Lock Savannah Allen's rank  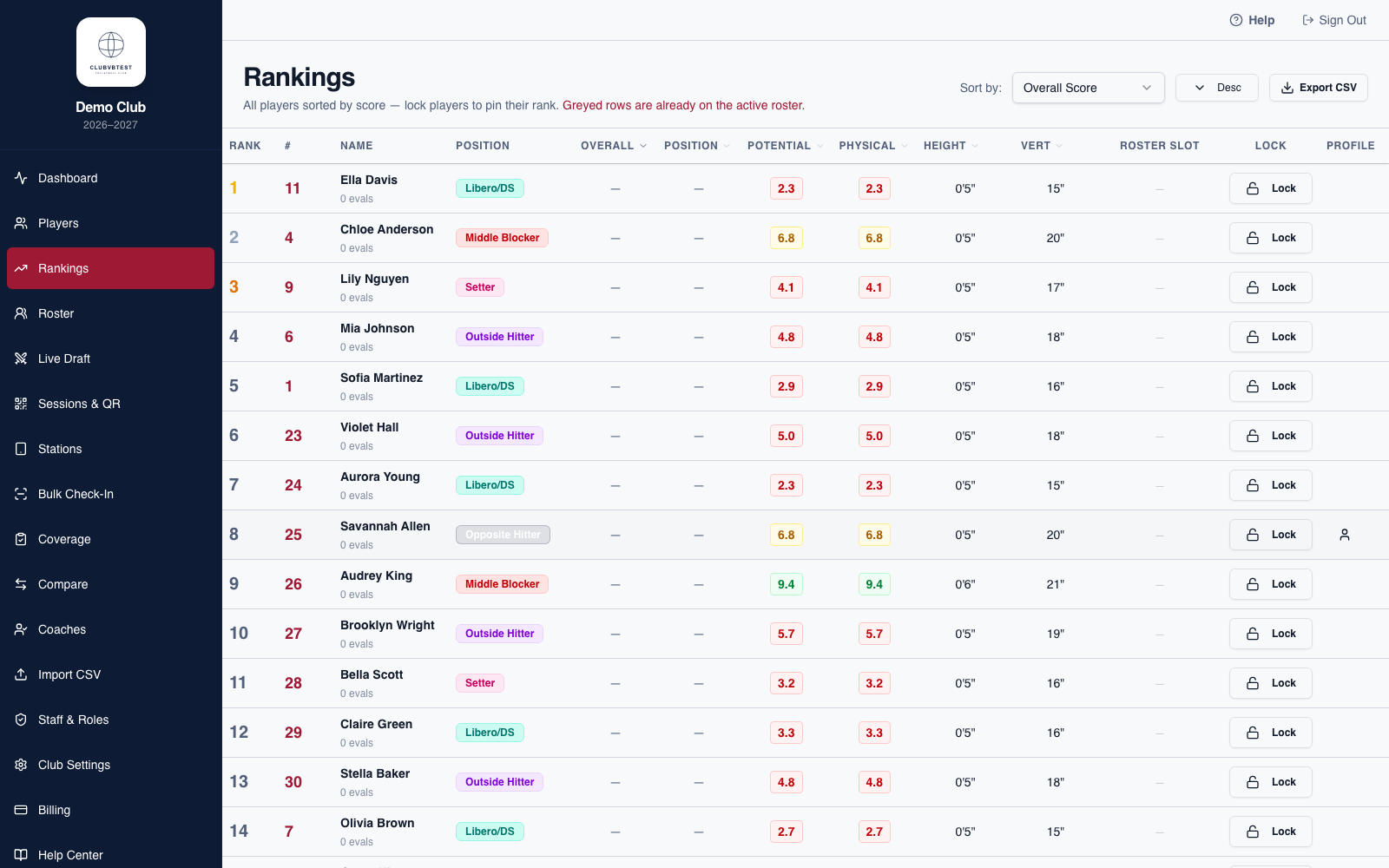(1270, 535)
